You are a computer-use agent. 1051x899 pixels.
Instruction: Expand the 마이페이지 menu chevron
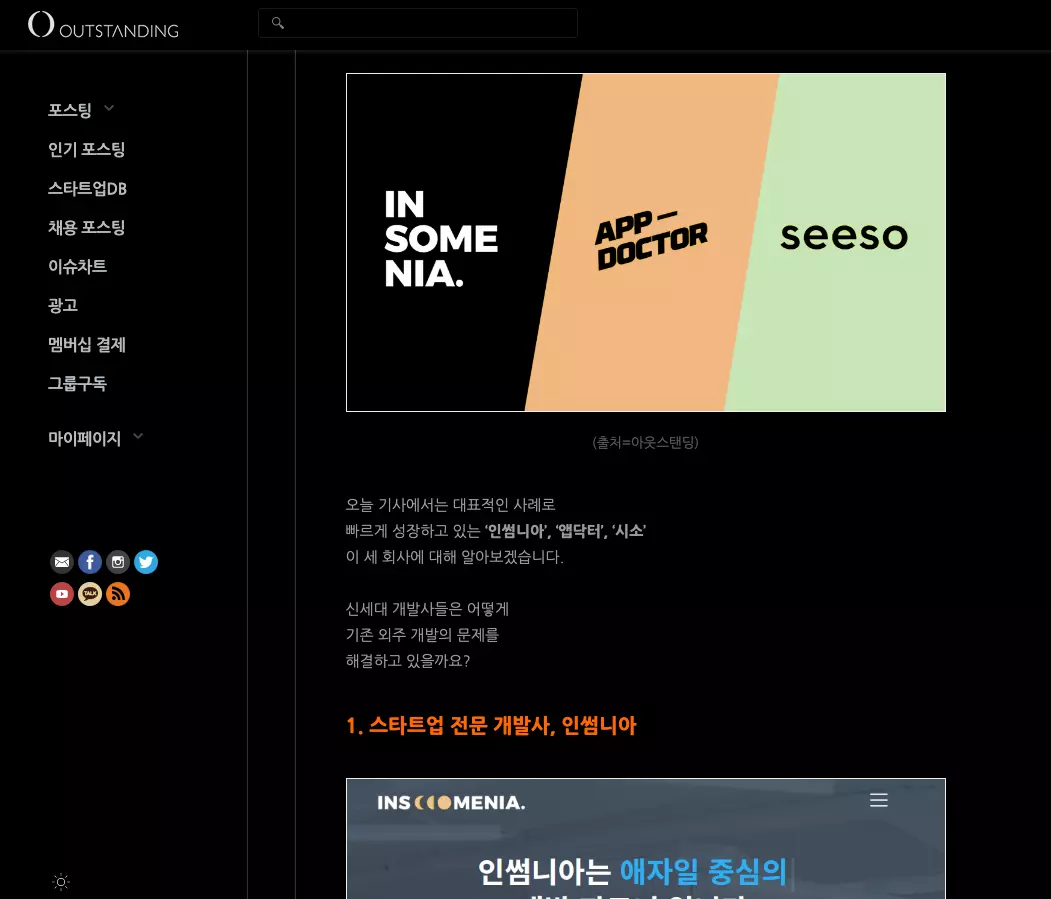pyautogui.click(x=138, y=437)
